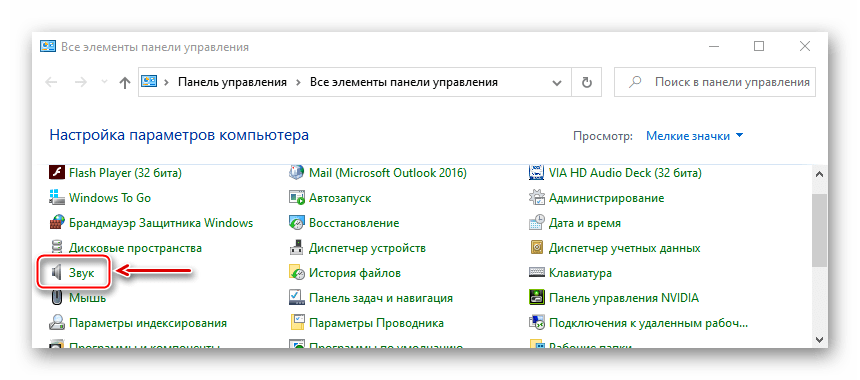
Task: Open the Звук sound settings link
Action: tap(81, 273)
